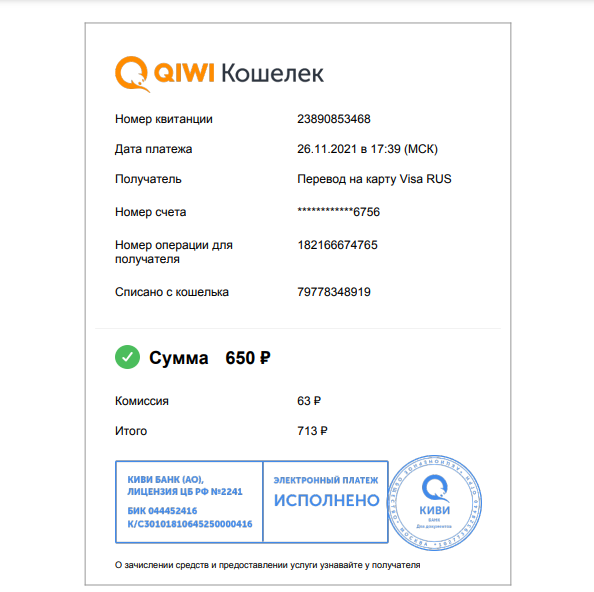Select operation number 182166674765
Screen dimensions: 594x592
[x=338, y=245]
